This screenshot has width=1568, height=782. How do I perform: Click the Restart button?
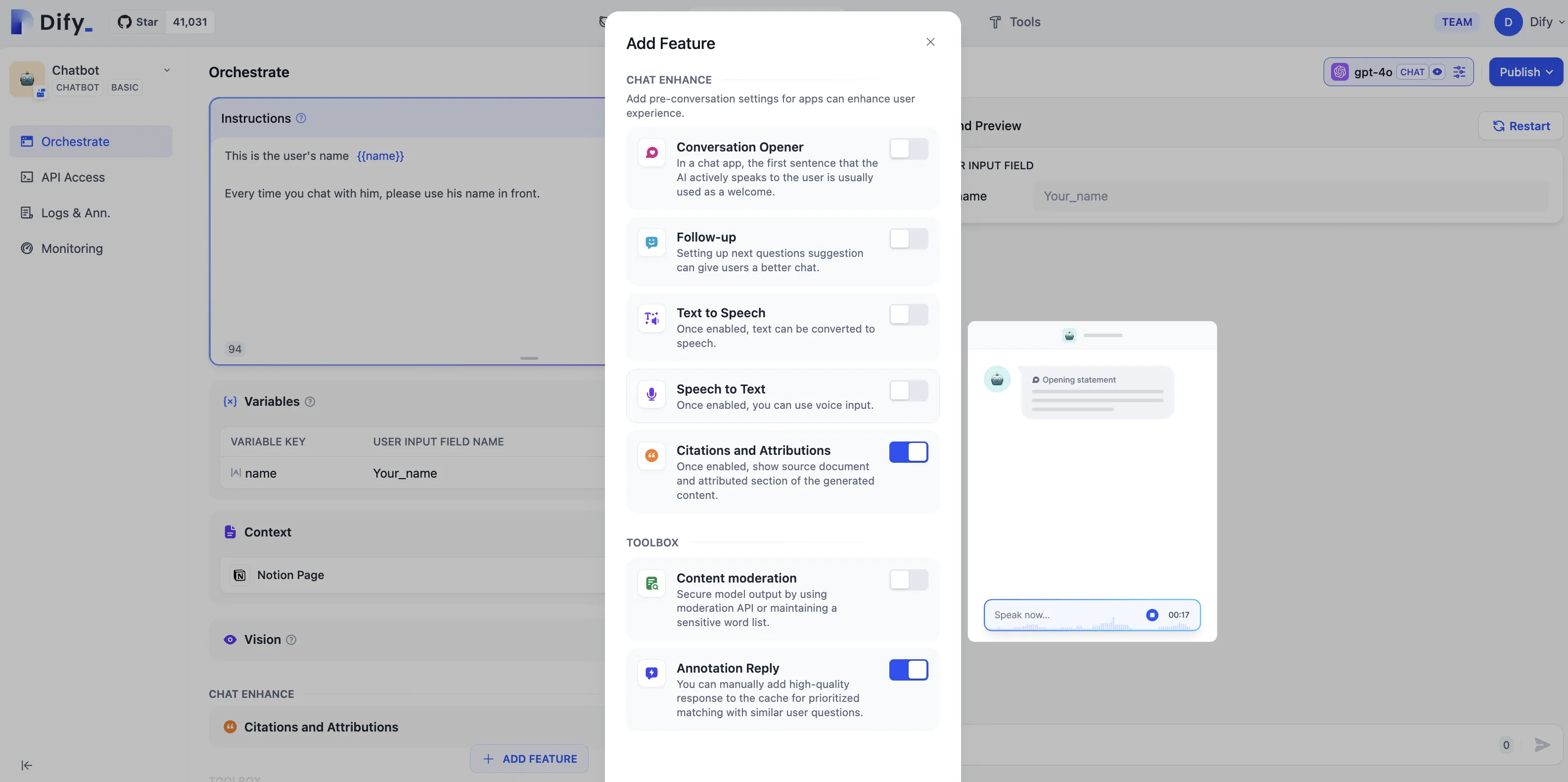[1521, 126]
